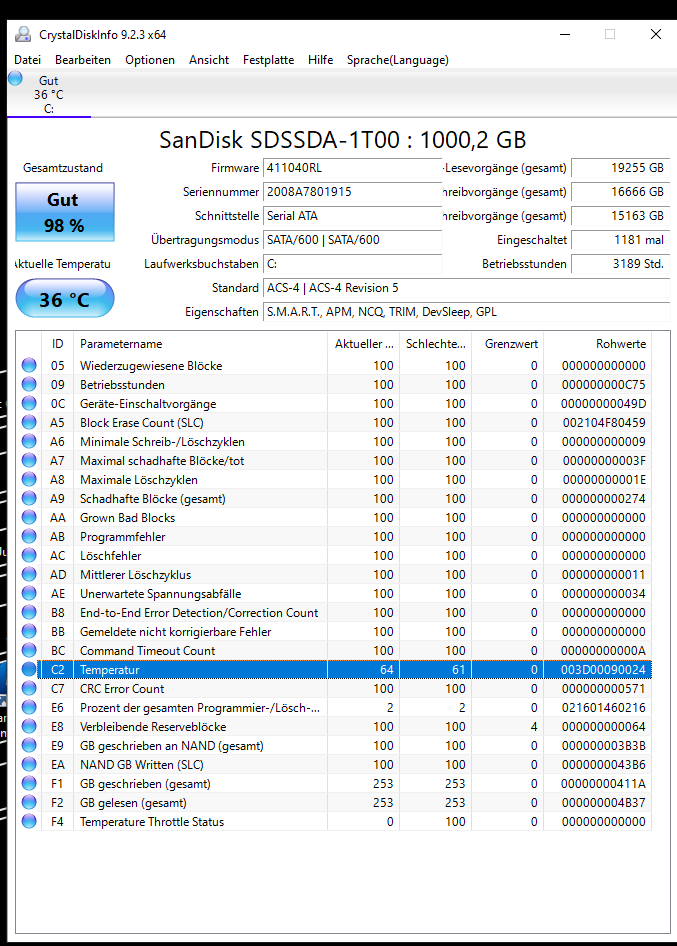The width and height of the screenshot is (677, 946).
Task: Click the Lesevorgänge value 19255 GB
Action: click(x=621, y=168)
